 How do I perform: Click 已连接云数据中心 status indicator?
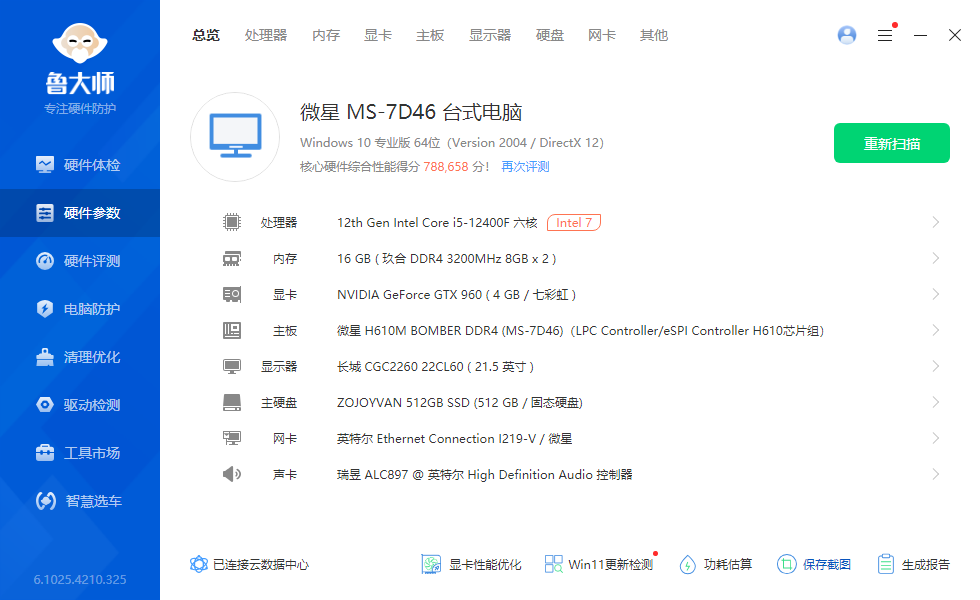point(249,564)
